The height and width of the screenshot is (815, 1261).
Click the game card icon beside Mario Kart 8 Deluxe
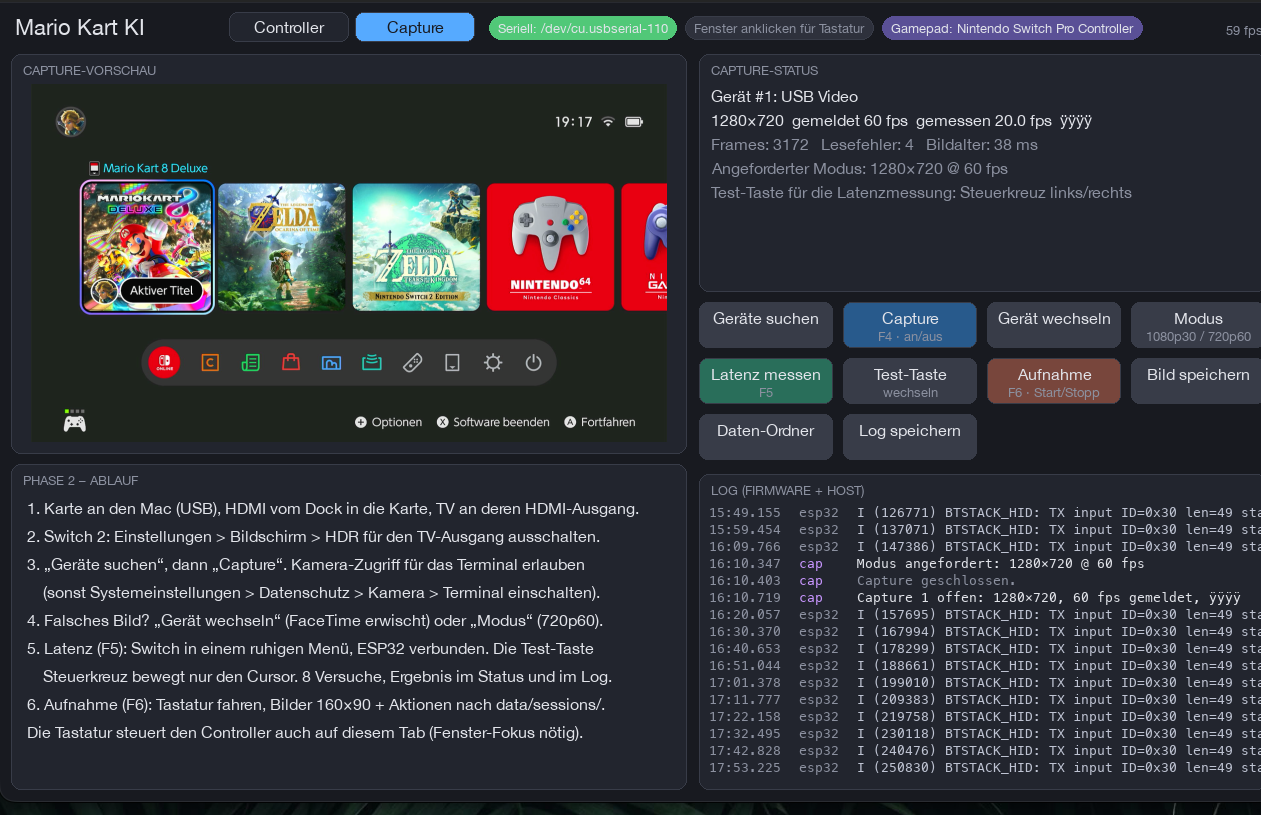[94, 168]
